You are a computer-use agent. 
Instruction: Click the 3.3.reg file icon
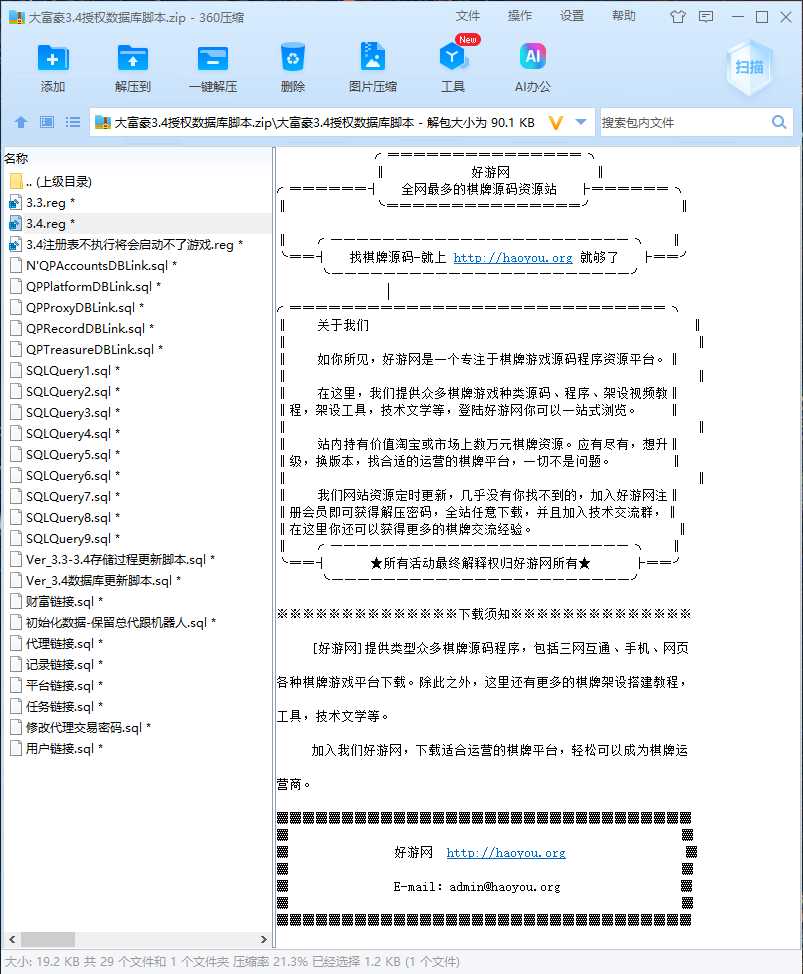[x=16, y=203]
